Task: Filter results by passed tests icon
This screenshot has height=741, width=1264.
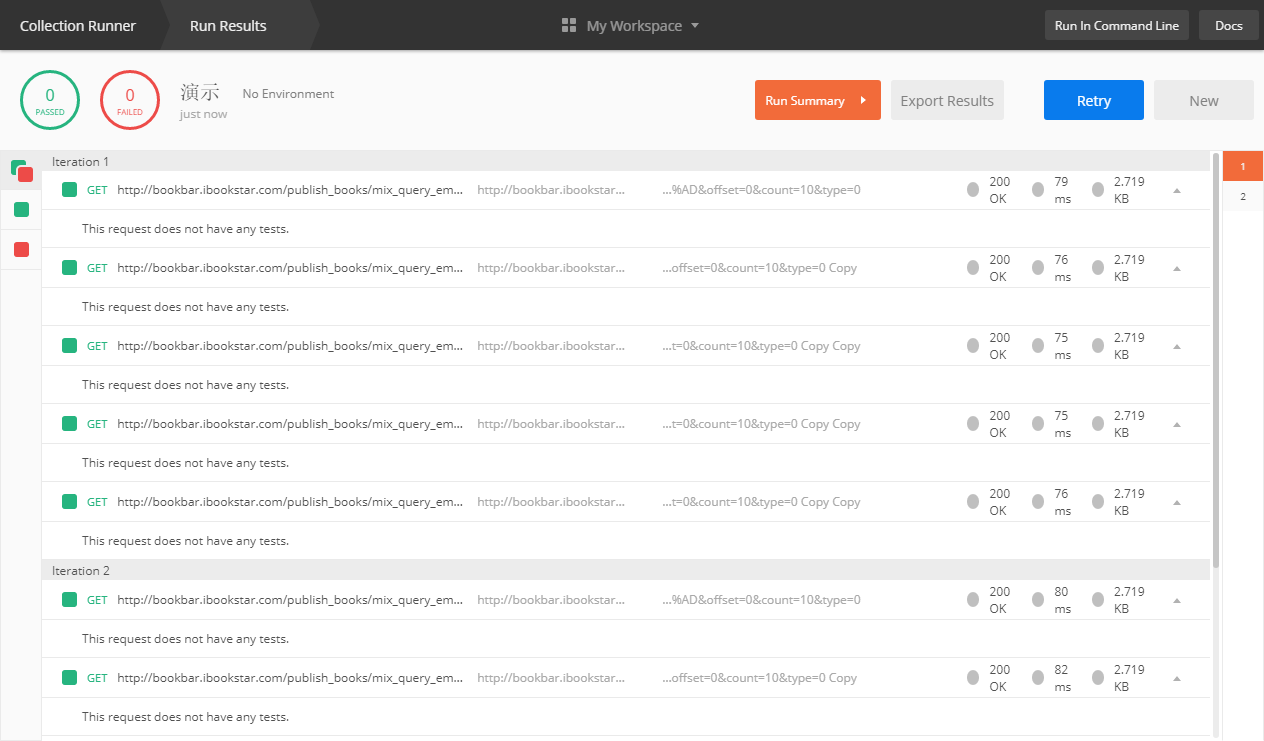Action: click(21, 209)
